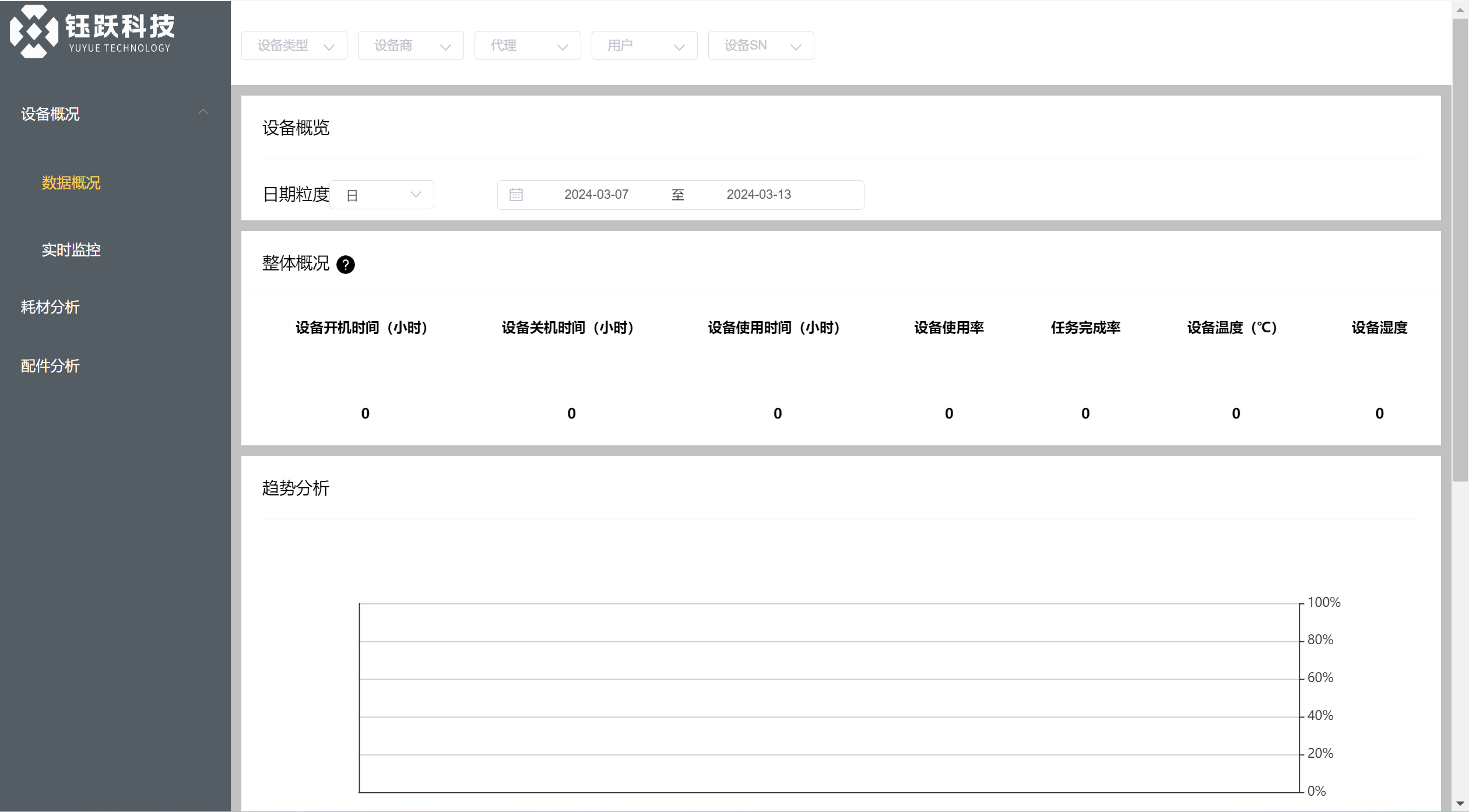Click the 设备湿度 heading
The image size is (1469, 812).
pyautogui.click(x=1379, y=328)
